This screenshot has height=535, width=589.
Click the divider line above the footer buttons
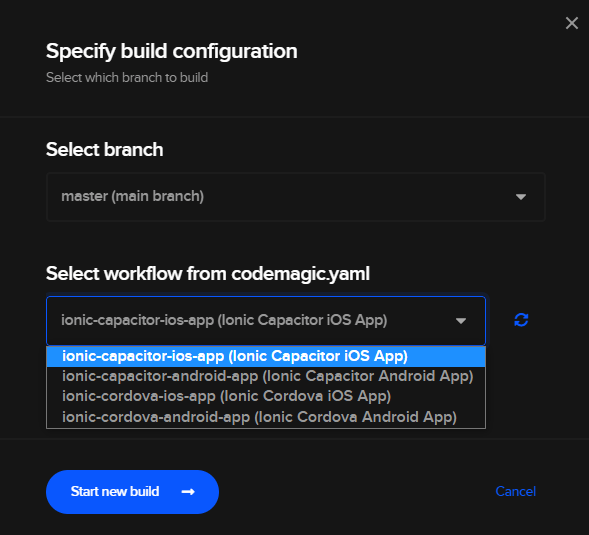tap(294, 439)
